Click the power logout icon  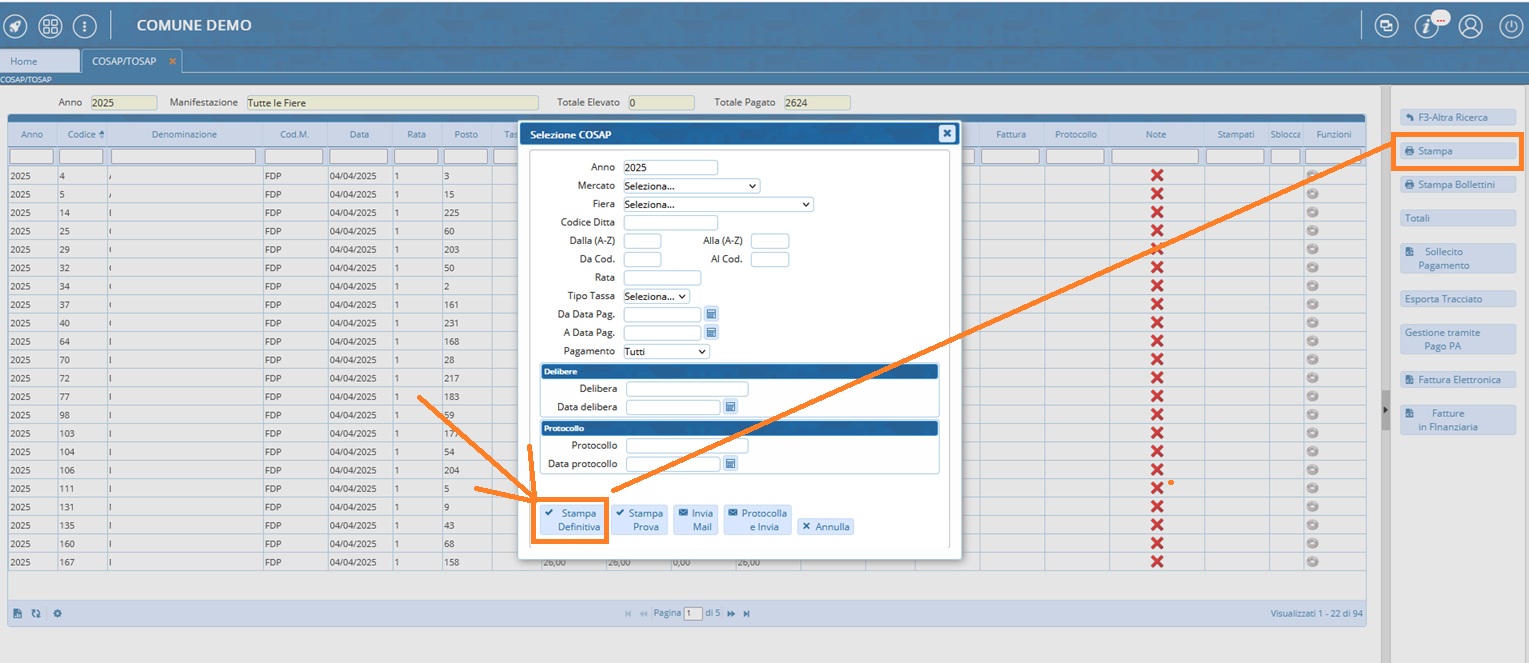[1510, 26]
